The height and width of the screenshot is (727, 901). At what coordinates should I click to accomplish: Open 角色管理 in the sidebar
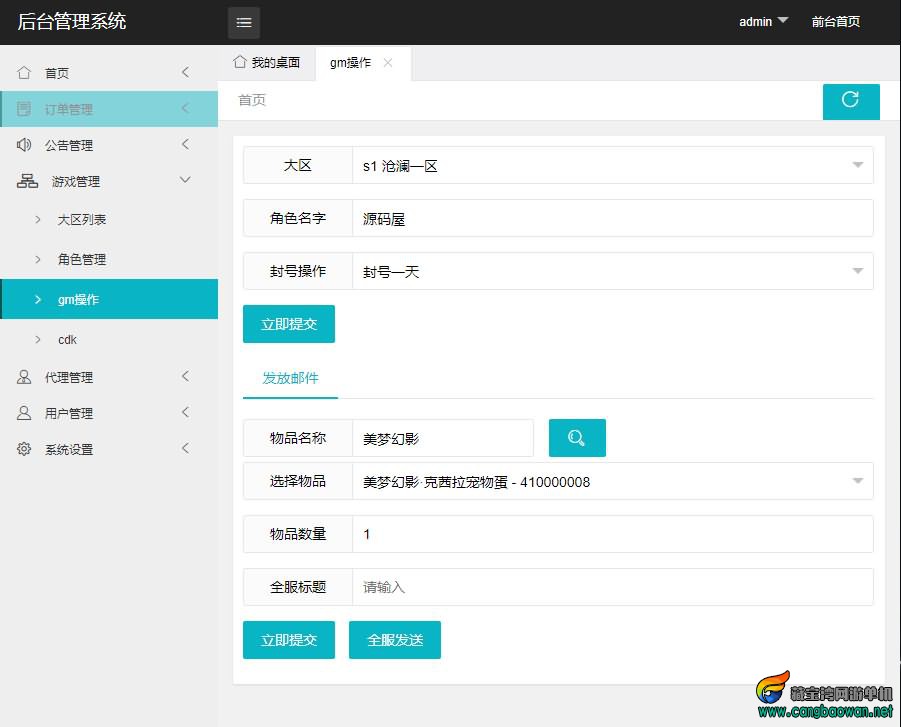82,259
